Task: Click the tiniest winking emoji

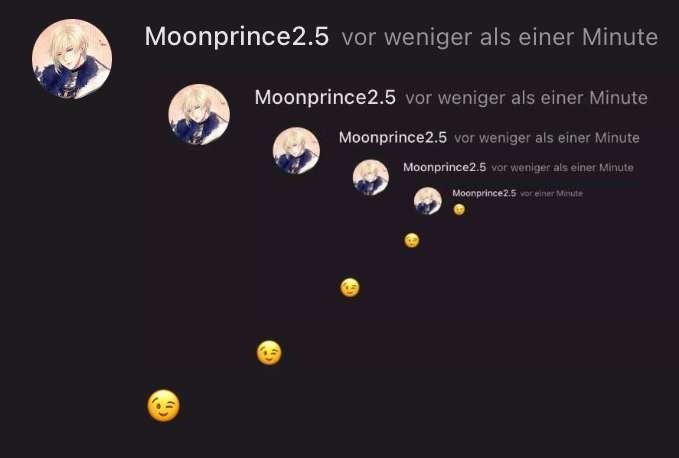Action: pyautogui.click(x=459, y=210)
